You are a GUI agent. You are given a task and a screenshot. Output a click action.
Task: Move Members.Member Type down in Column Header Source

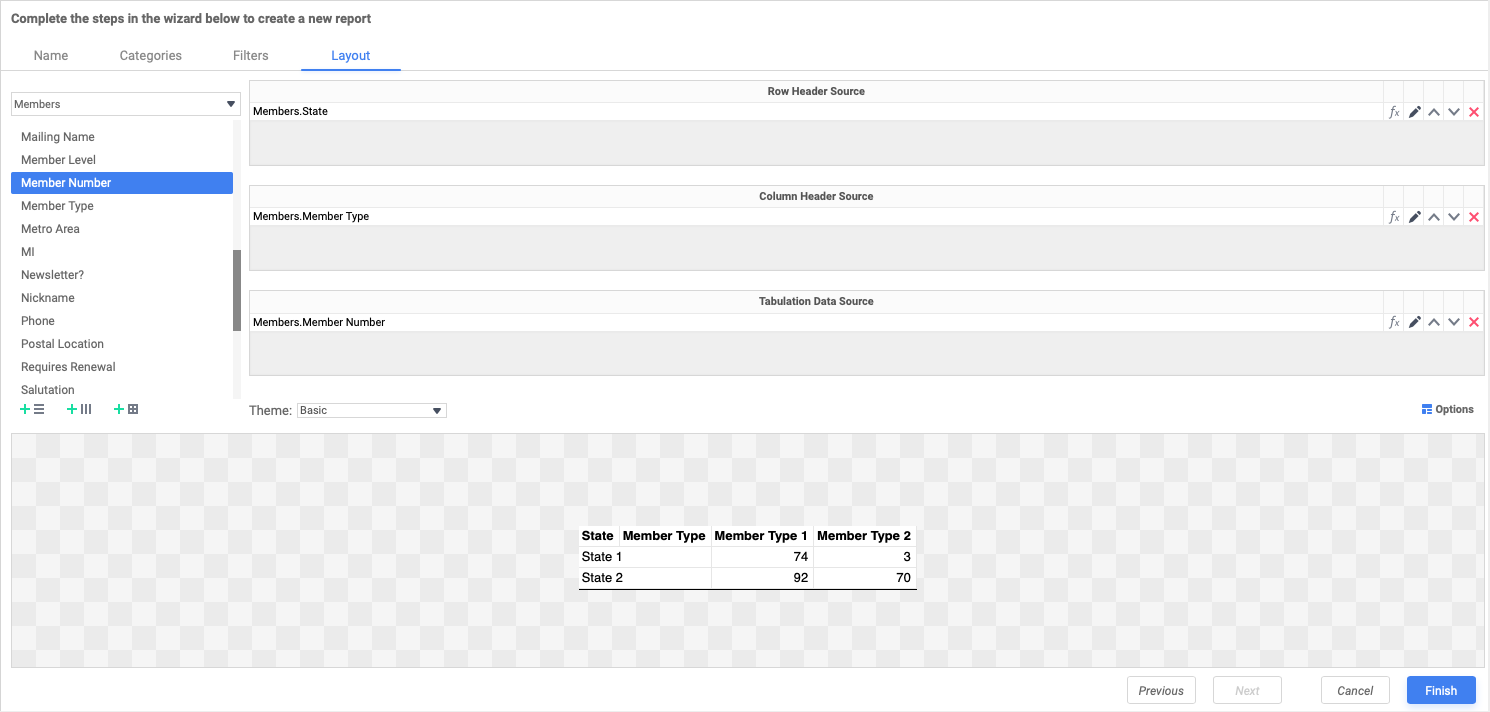point(1454,216)
